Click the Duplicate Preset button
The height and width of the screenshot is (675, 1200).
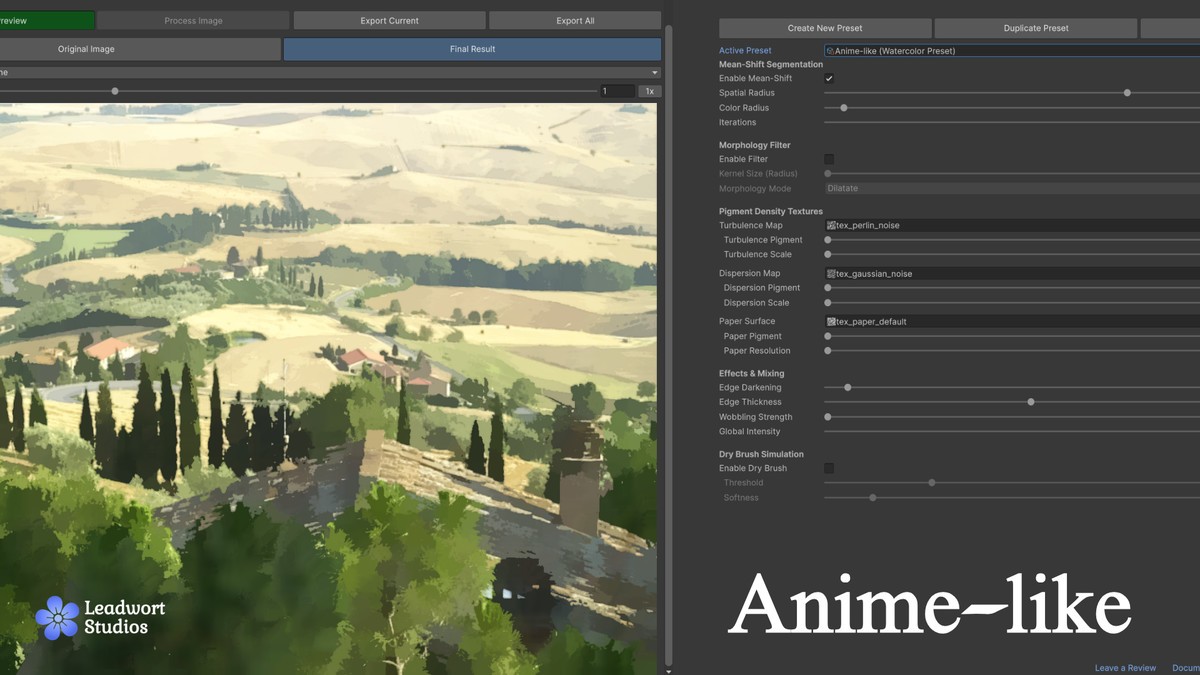(1036, 28)
